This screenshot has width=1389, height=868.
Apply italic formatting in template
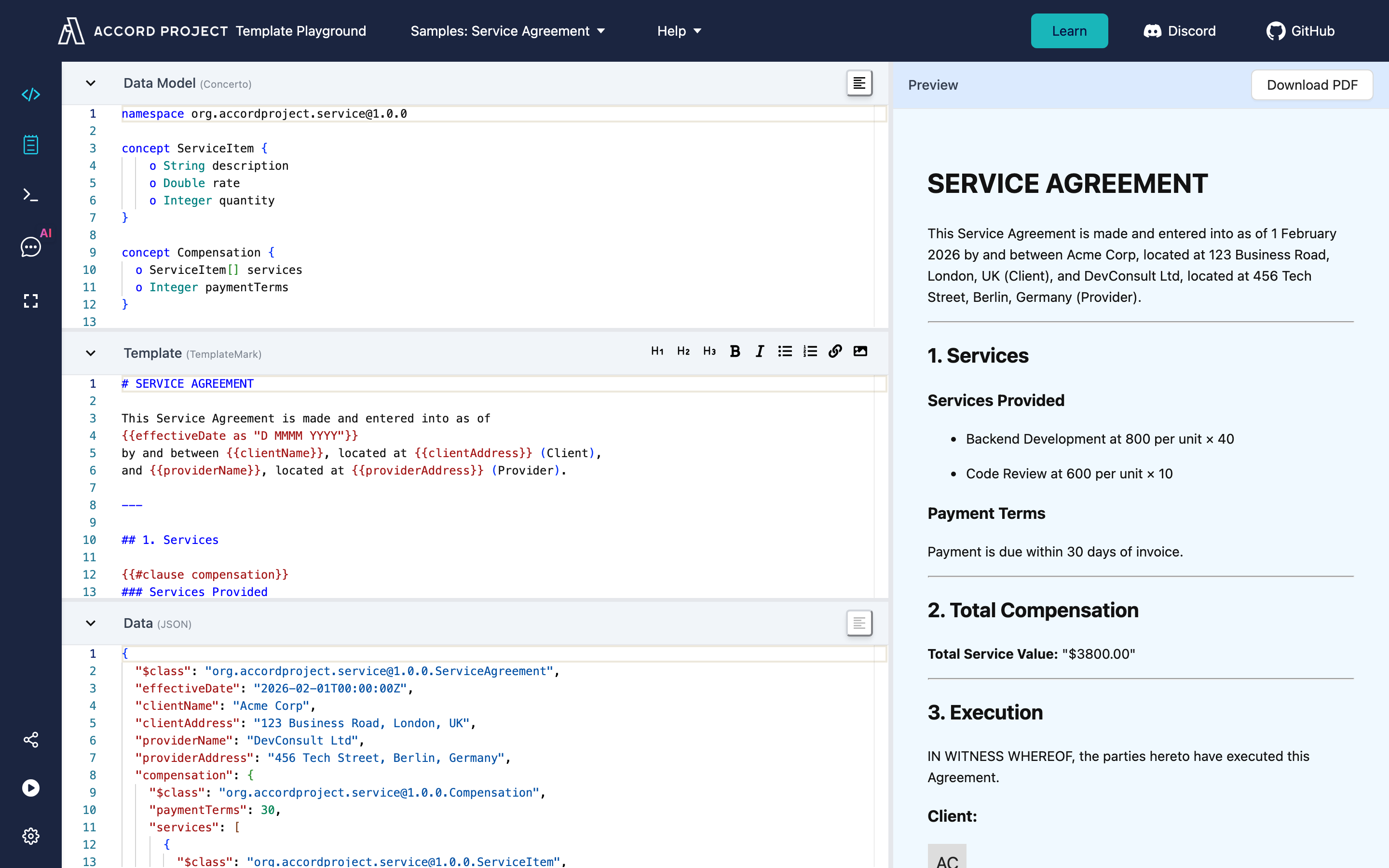(x=759, y=352)
